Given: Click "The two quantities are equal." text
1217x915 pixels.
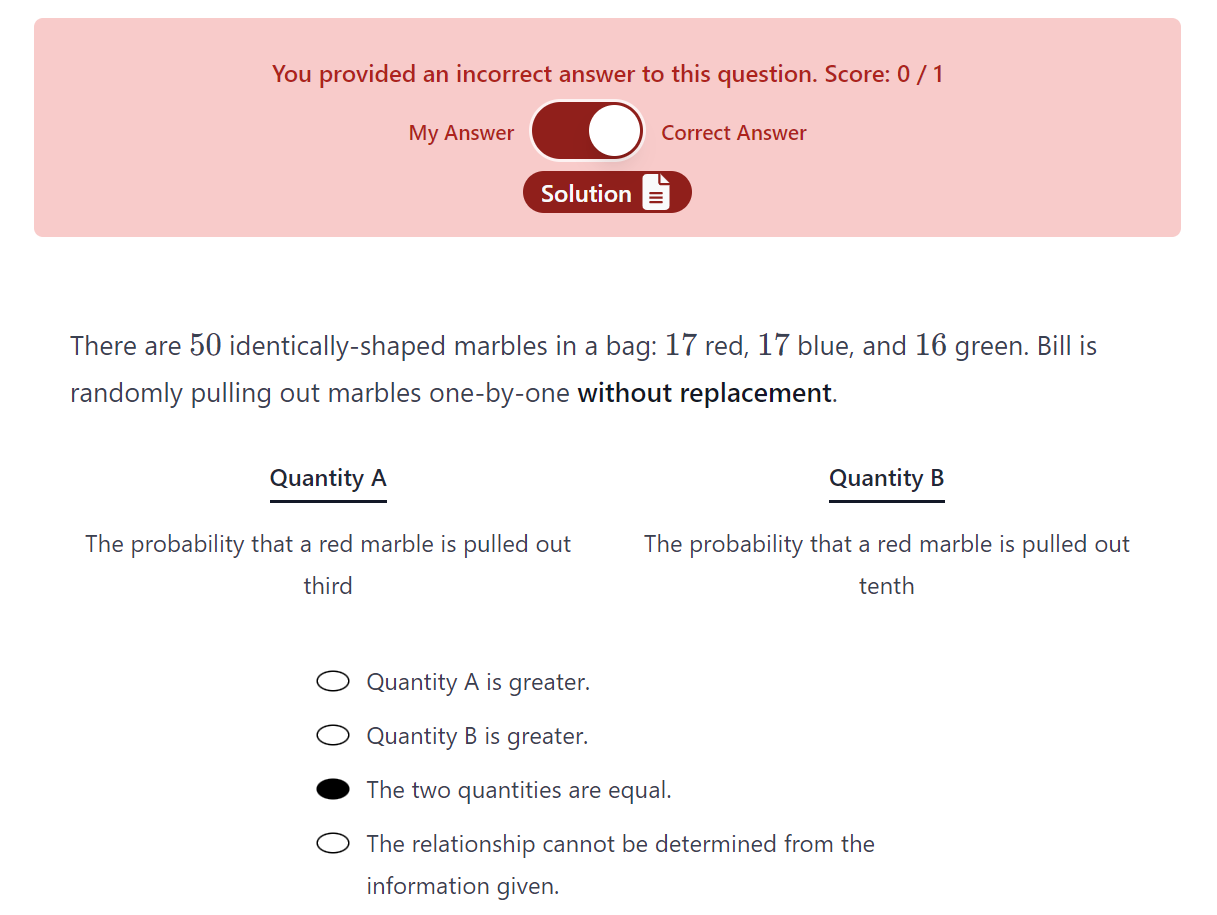Looking at the screenshot, I should click(x=519, y=790).
